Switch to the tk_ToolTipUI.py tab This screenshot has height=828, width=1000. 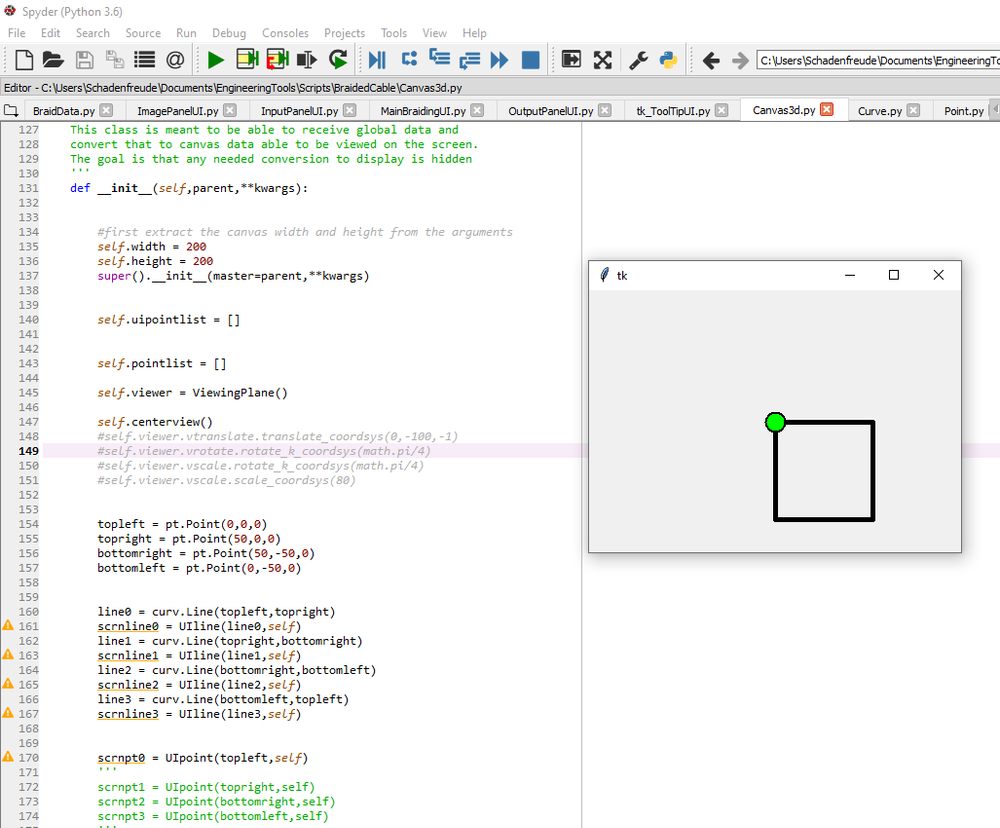pos(673,111)
